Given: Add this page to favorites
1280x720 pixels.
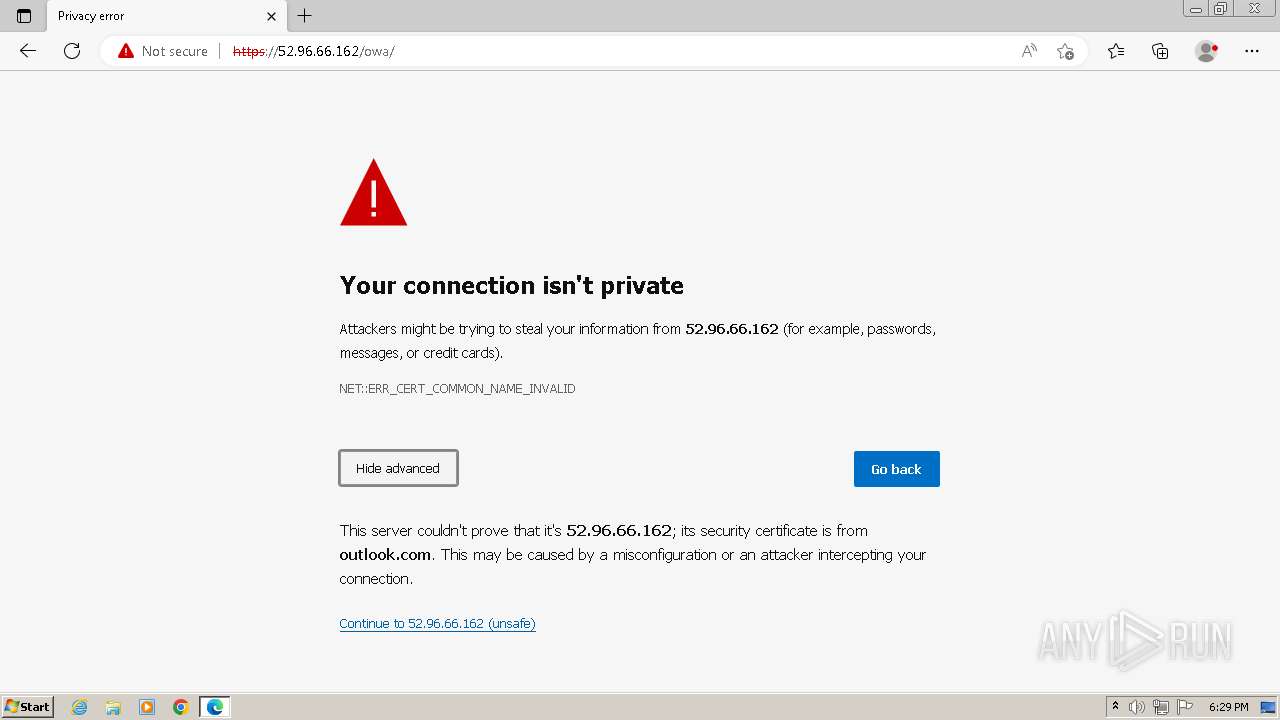Looking at the screenshot, I should point(1065,51).
